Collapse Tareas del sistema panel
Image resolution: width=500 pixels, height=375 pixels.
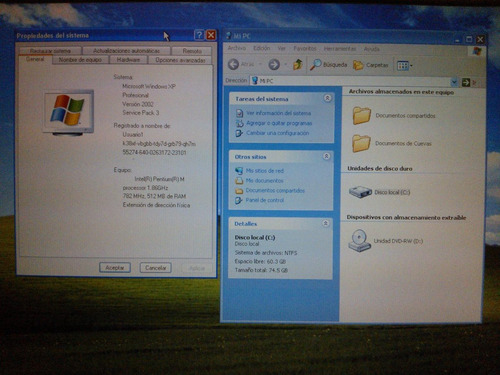327,98
